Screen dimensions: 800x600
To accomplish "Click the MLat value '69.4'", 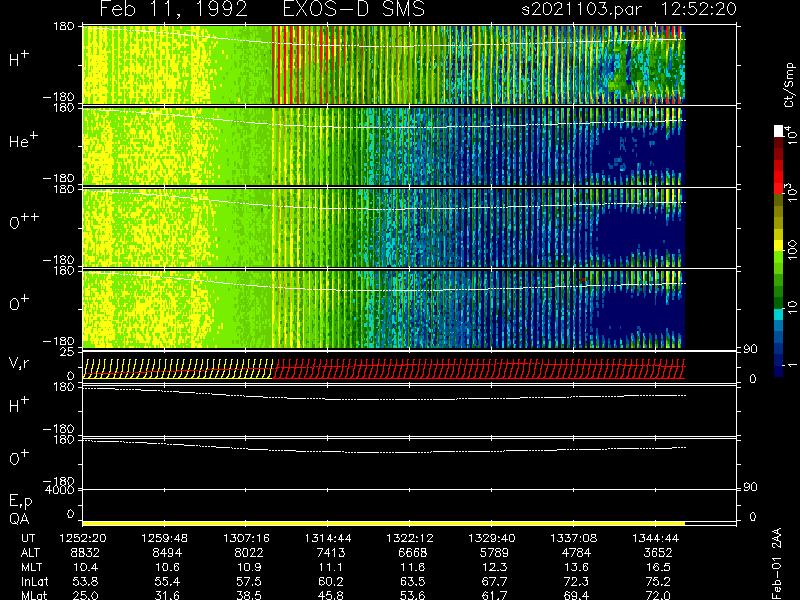I will tap(577, 595).
